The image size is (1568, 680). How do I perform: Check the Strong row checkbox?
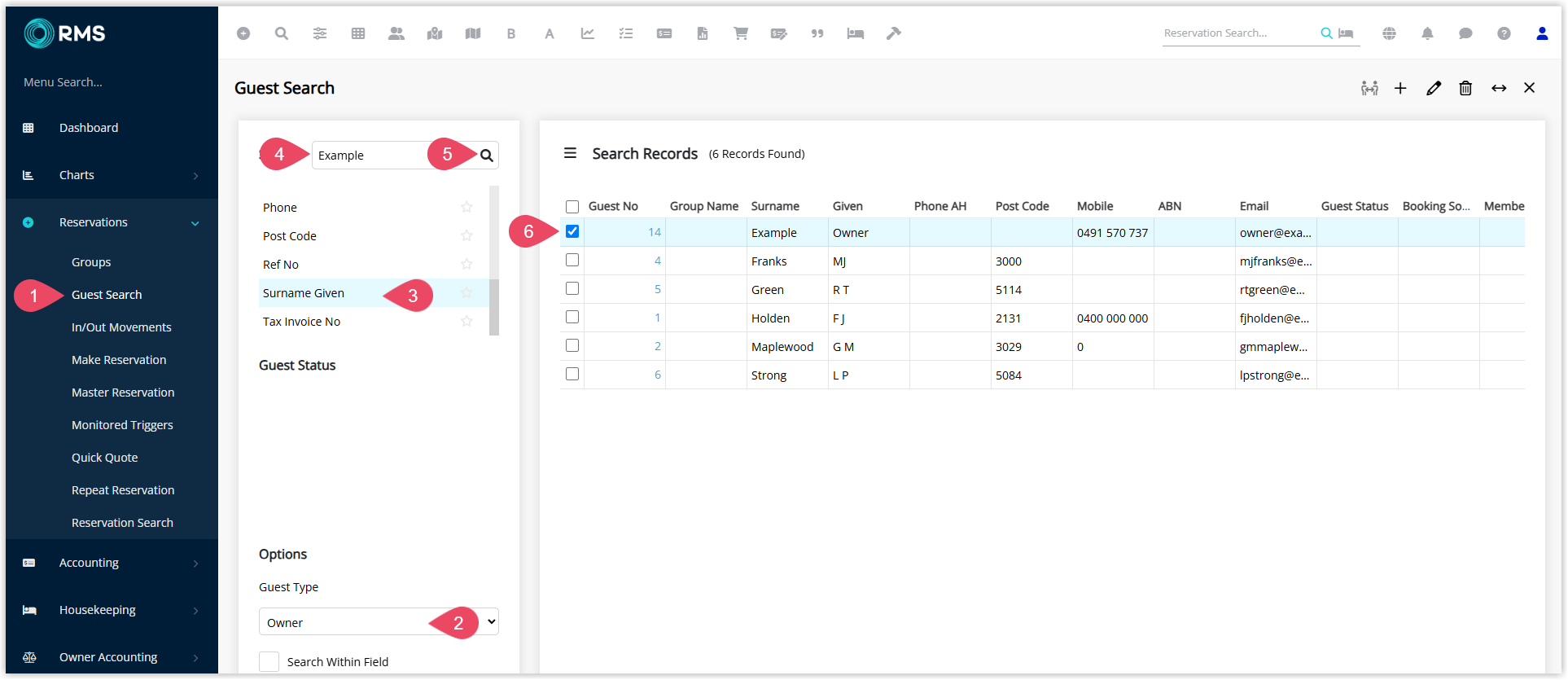tap(572, 374)
